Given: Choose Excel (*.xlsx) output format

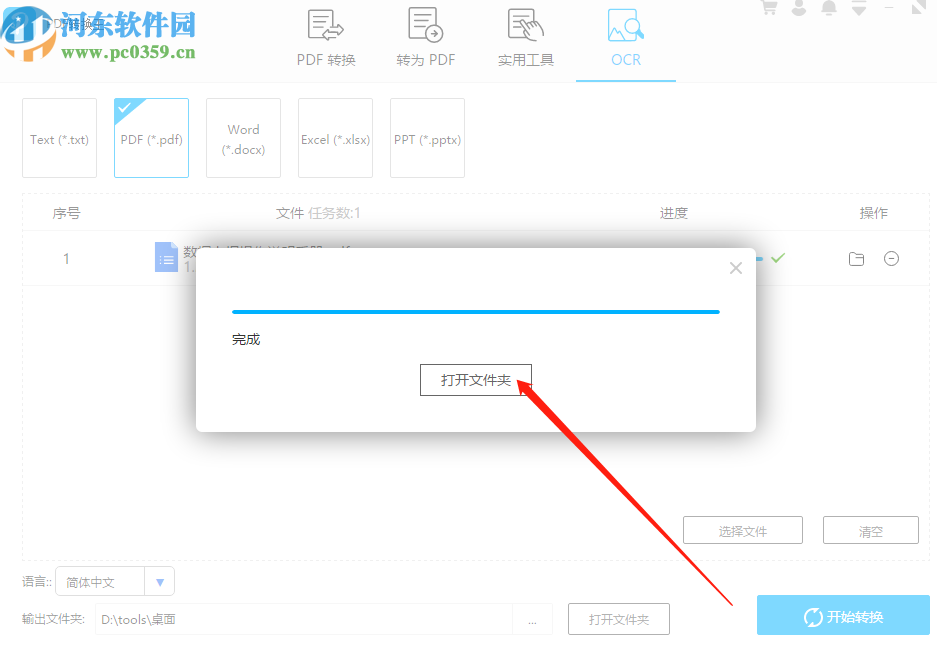Looking at the screenshot, I should tap(335, 138).
